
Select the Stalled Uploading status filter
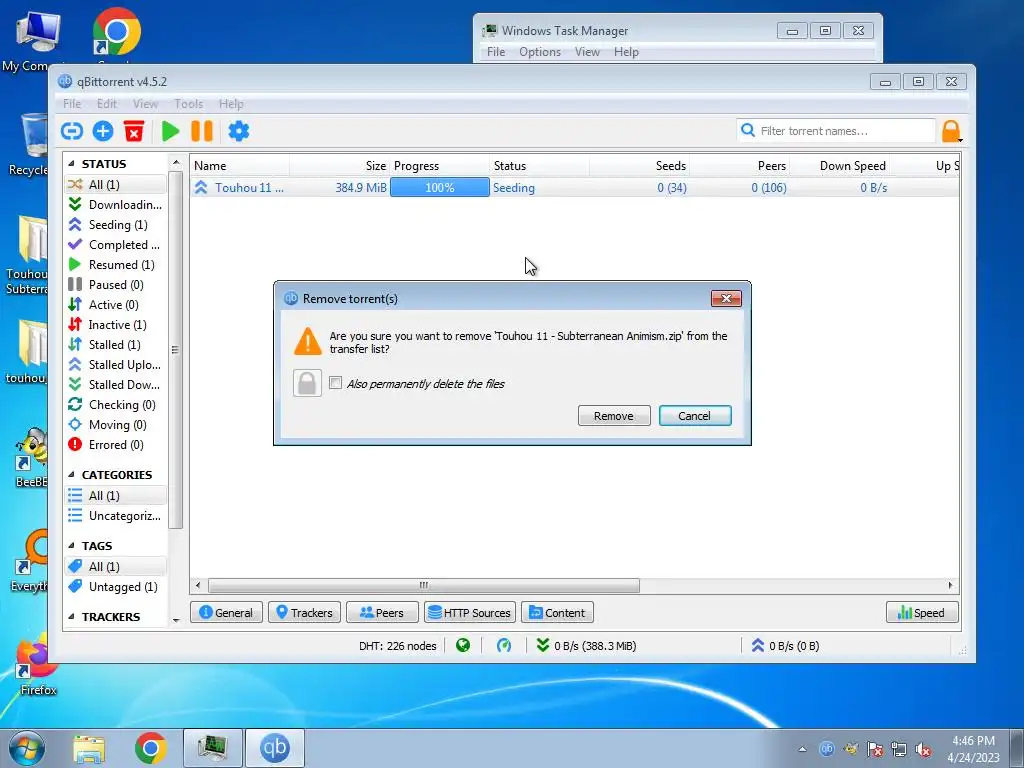point(116,364)
